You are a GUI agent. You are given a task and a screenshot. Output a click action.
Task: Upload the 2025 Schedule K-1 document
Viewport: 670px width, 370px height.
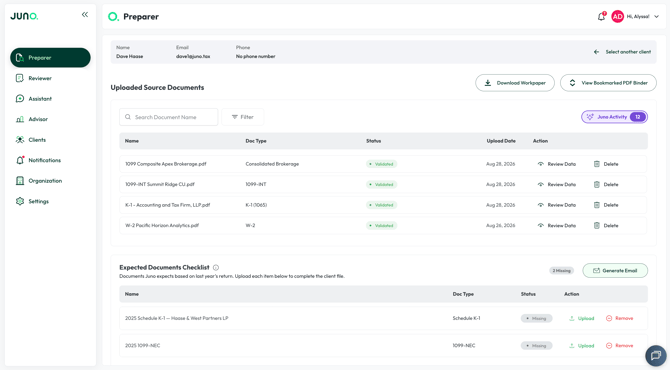[582, 318]
